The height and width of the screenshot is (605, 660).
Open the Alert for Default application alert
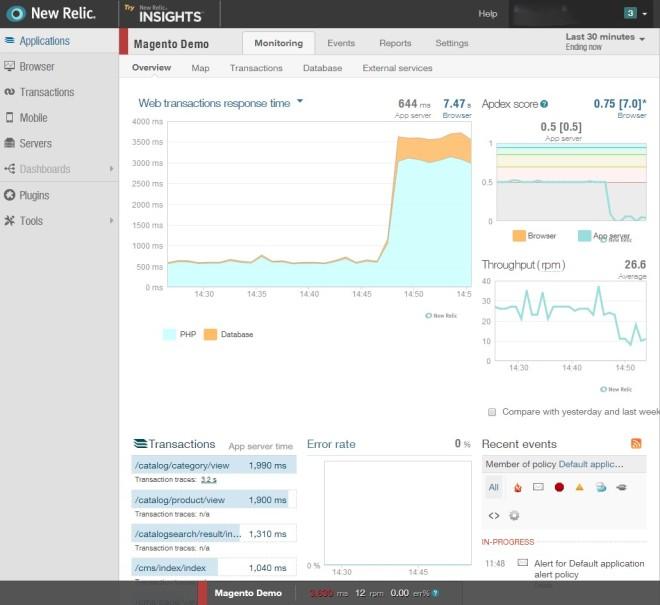[589, 569]
